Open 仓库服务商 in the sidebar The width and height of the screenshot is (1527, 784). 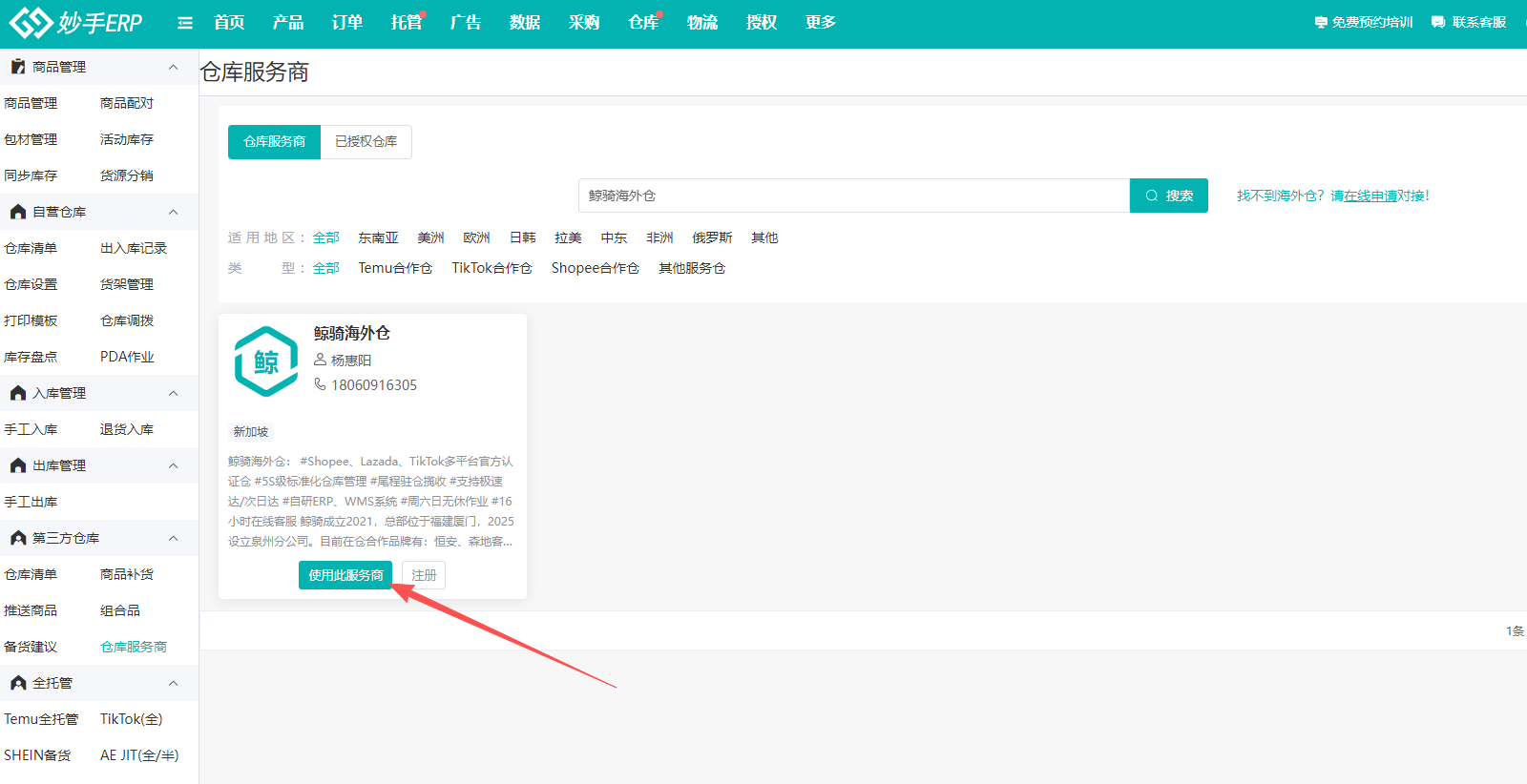(x=134, y=647)
